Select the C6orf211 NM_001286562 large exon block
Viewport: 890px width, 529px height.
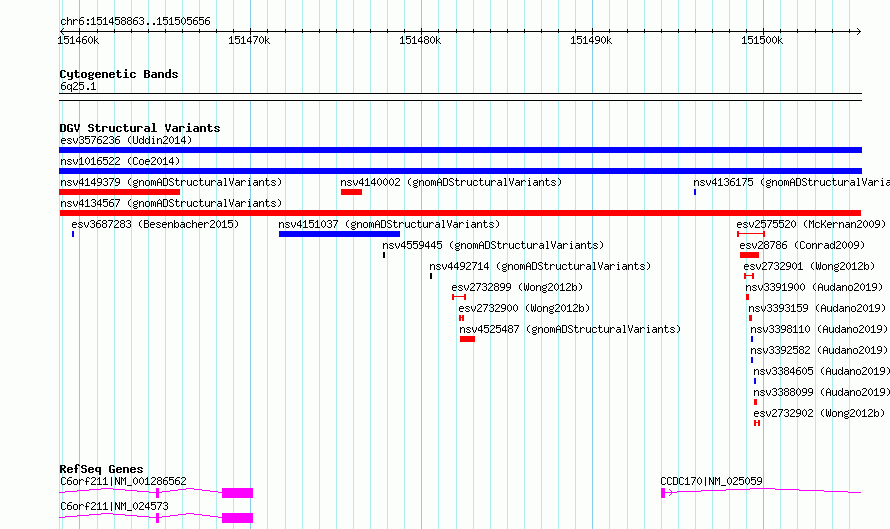237,493
